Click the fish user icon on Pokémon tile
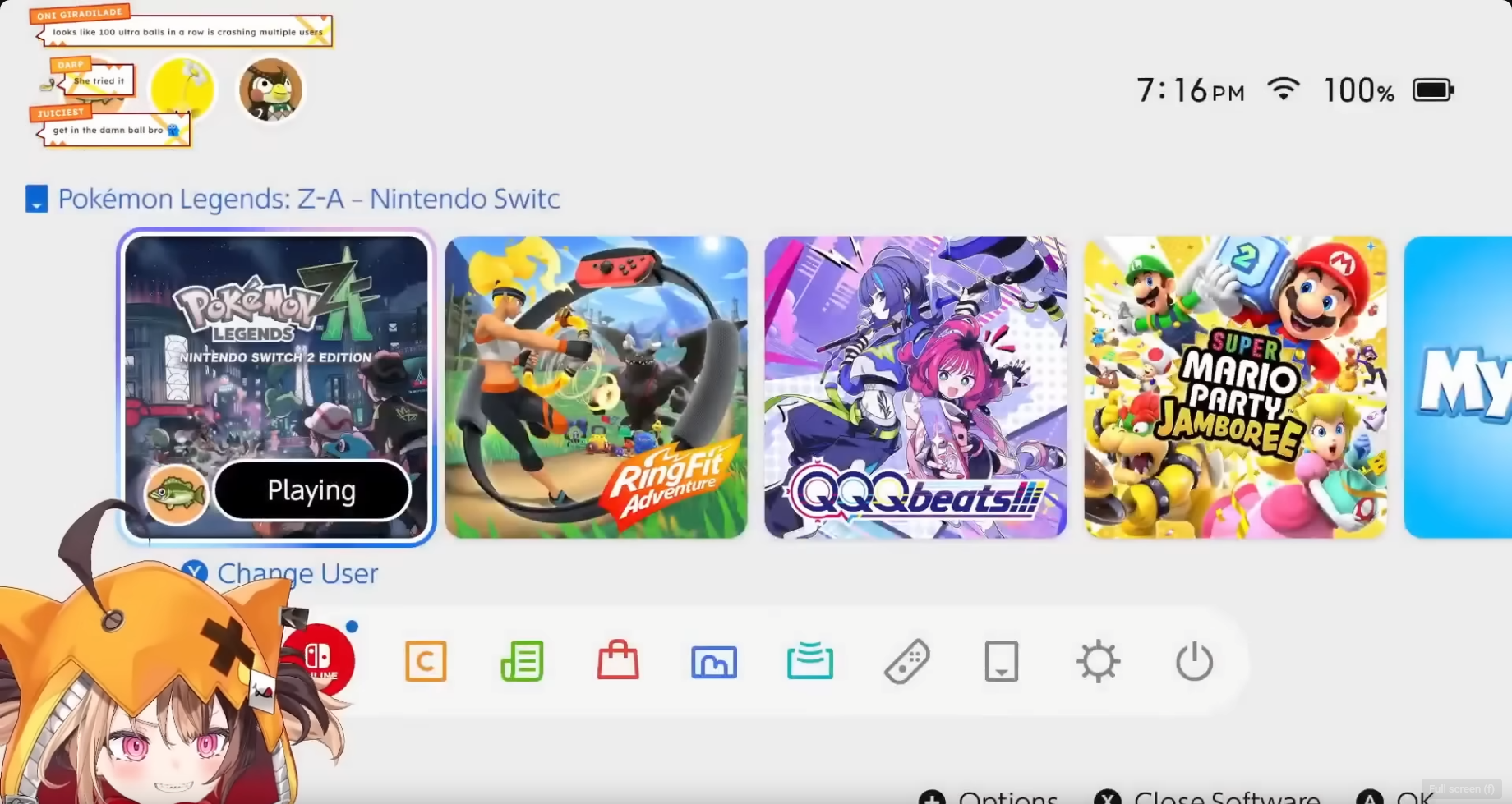The height and width of the screenshot is (804, 1512). tap(176, 494)
